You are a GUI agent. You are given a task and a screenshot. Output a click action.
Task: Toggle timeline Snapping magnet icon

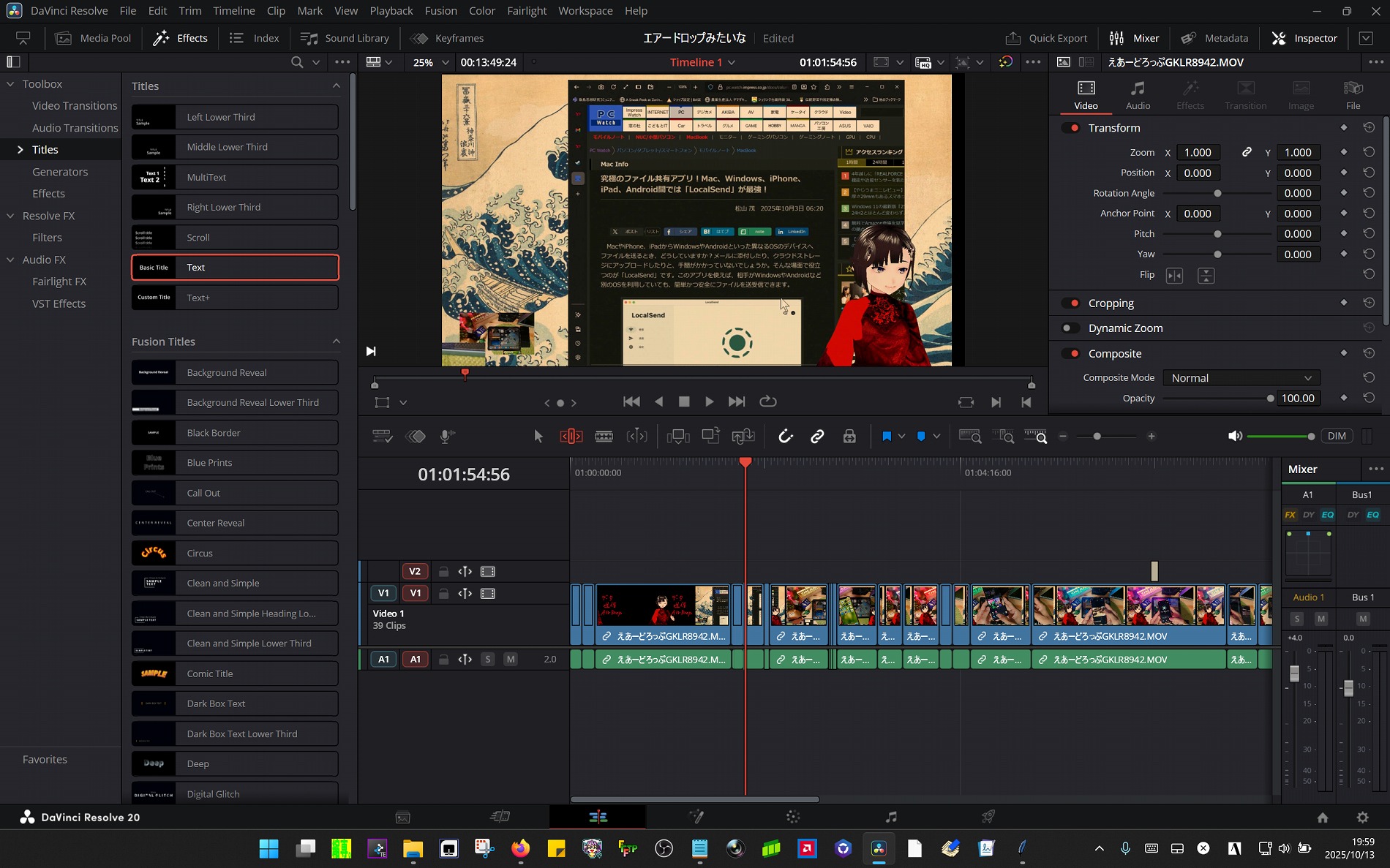785,437
